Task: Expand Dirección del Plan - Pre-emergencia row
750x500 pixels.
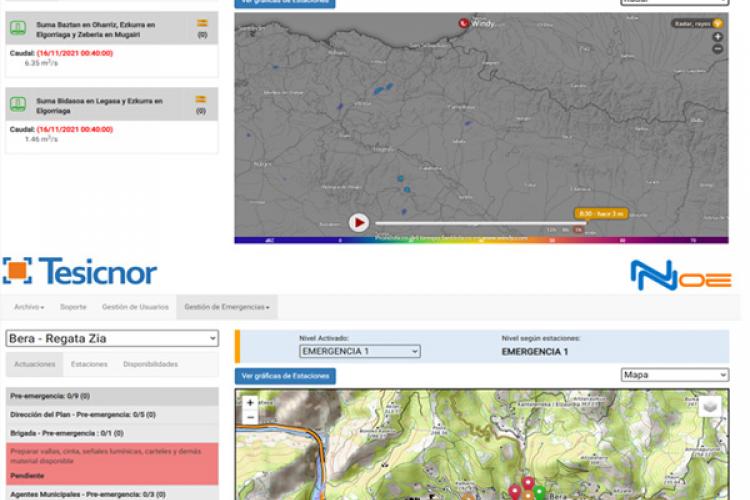Action: pyautogui.click(x=112, y=415)
